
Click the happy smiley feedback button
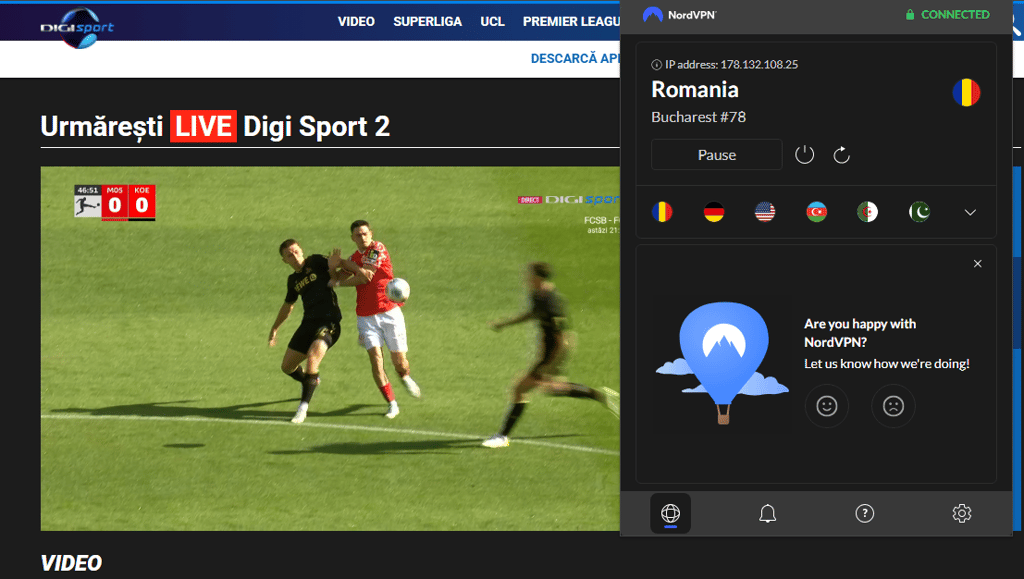(x=826, y=406)
